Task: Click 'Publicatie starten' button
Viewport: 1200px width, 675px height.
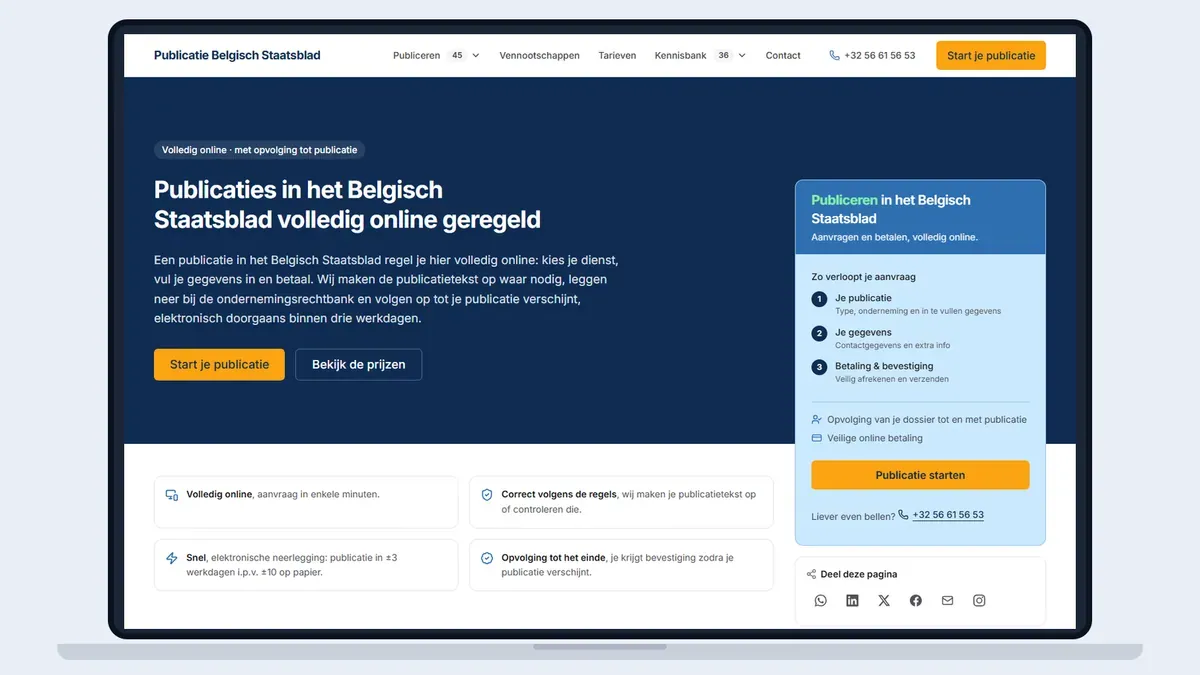Action: [x=920, y=475]
